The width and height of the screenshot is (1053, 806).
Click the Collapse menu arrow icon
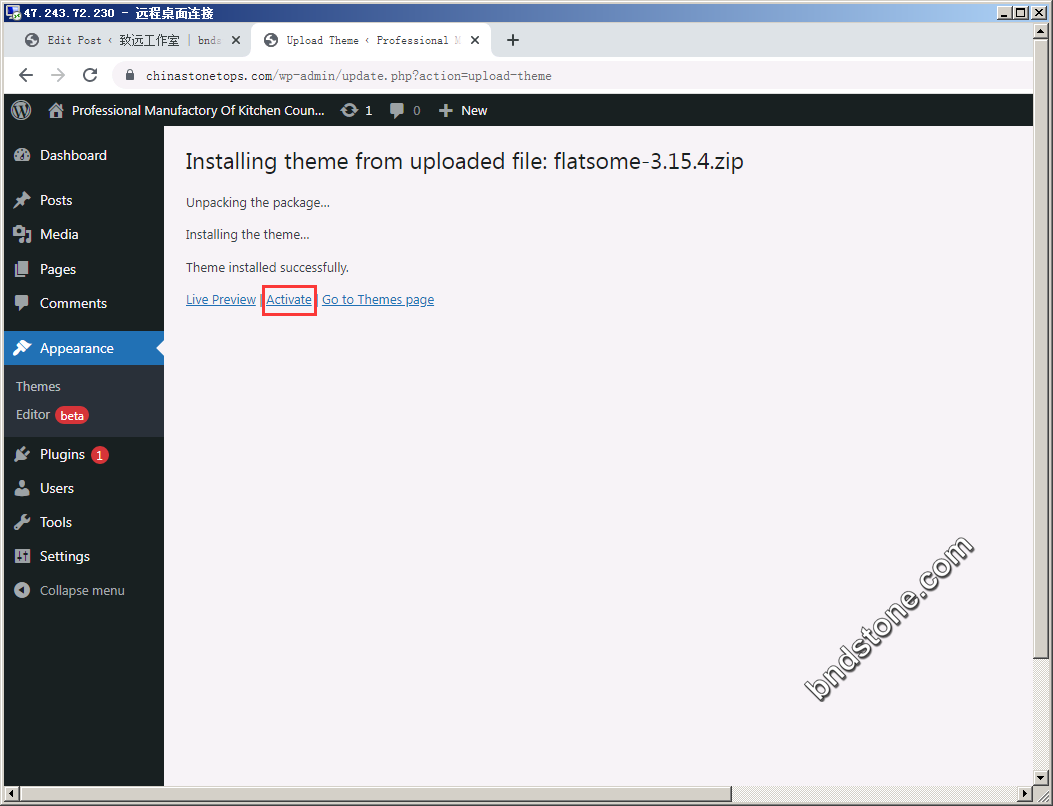pyautogui.click(x=22, y=590)
